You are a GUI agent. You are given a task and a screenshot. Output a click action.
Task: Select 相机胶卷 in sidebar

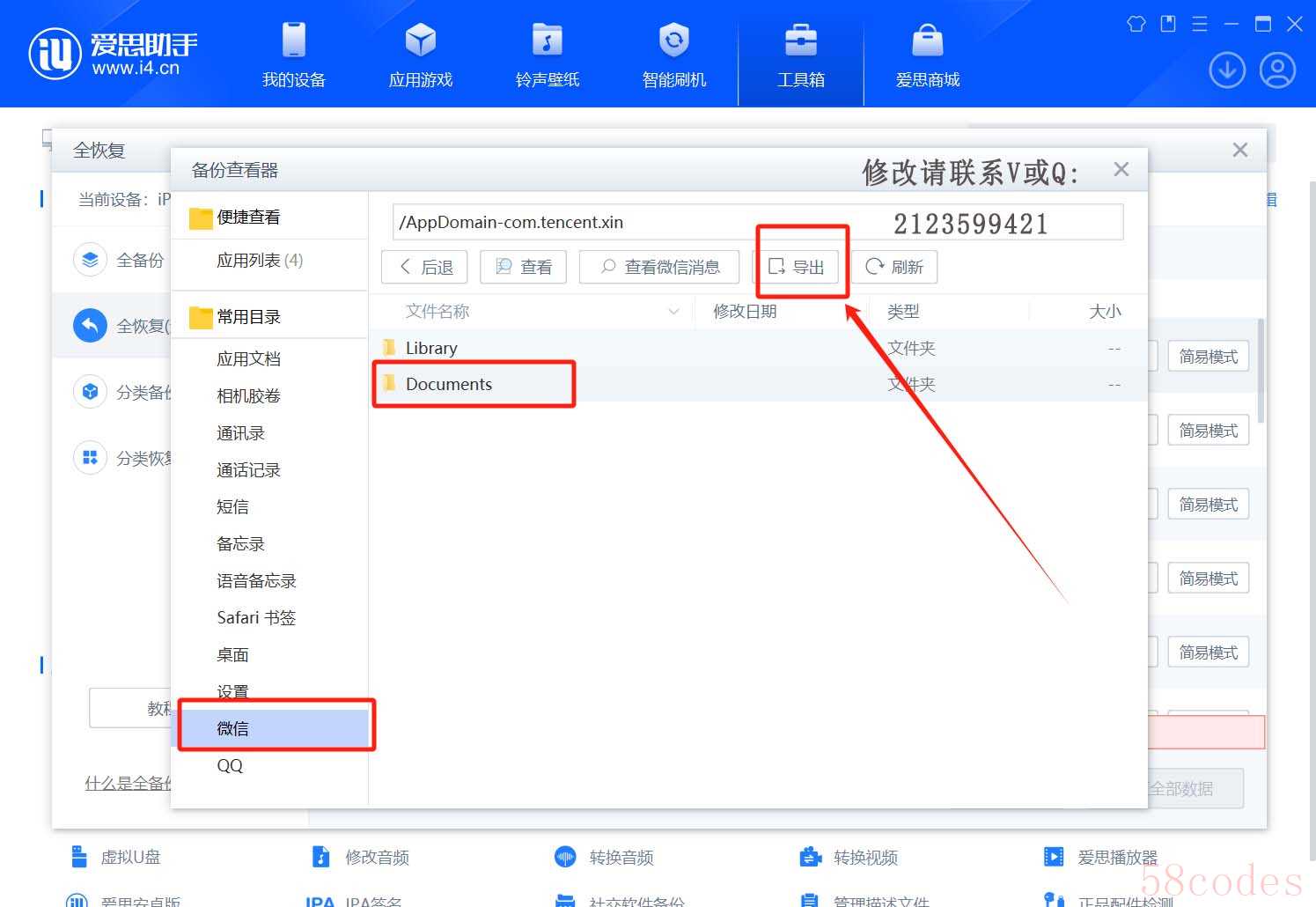coord(248,396)
